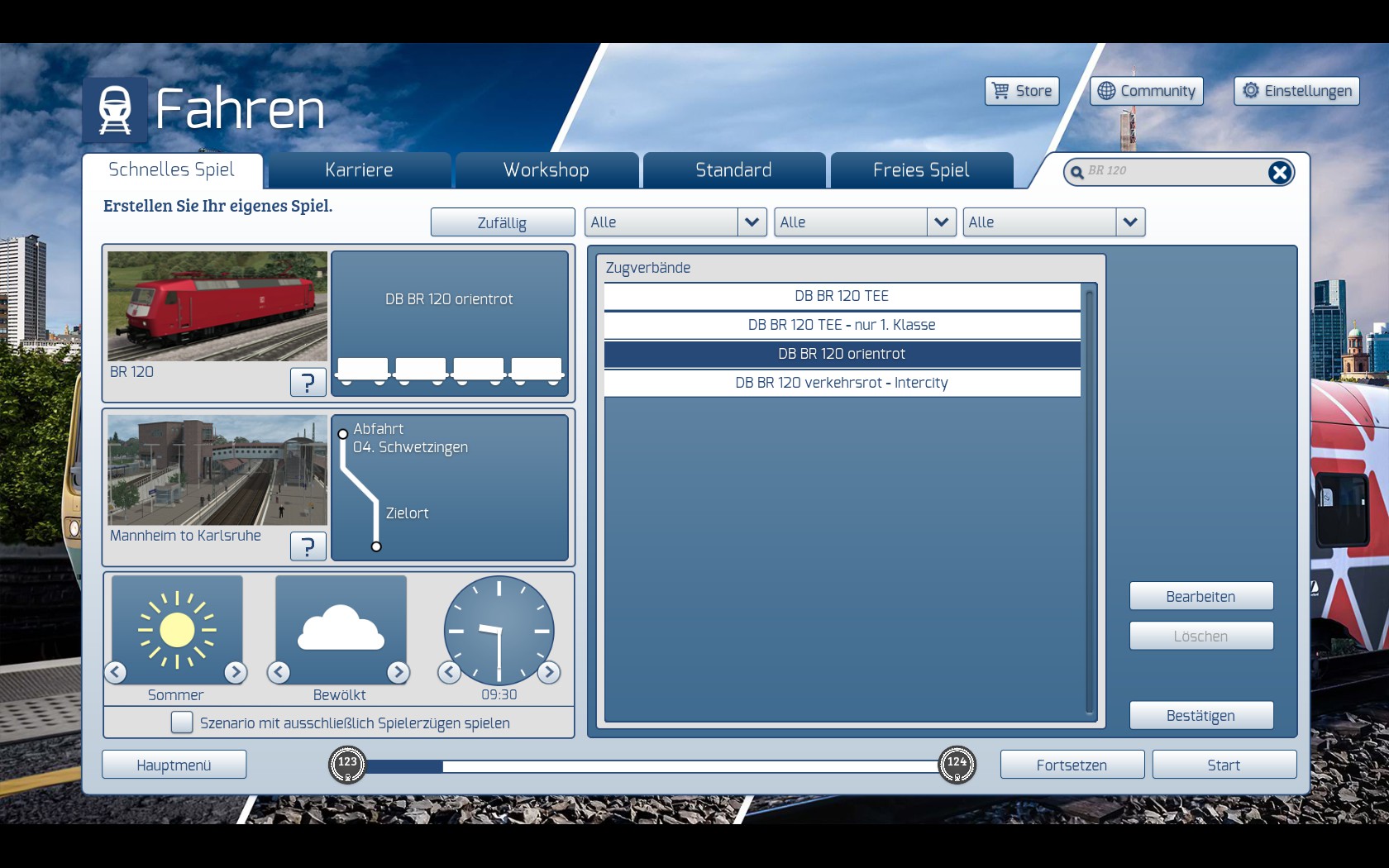Select the red BR 120 locomotive thumbnail
Viewport: 1389px width, 868px height.
(x=217, y=307)
